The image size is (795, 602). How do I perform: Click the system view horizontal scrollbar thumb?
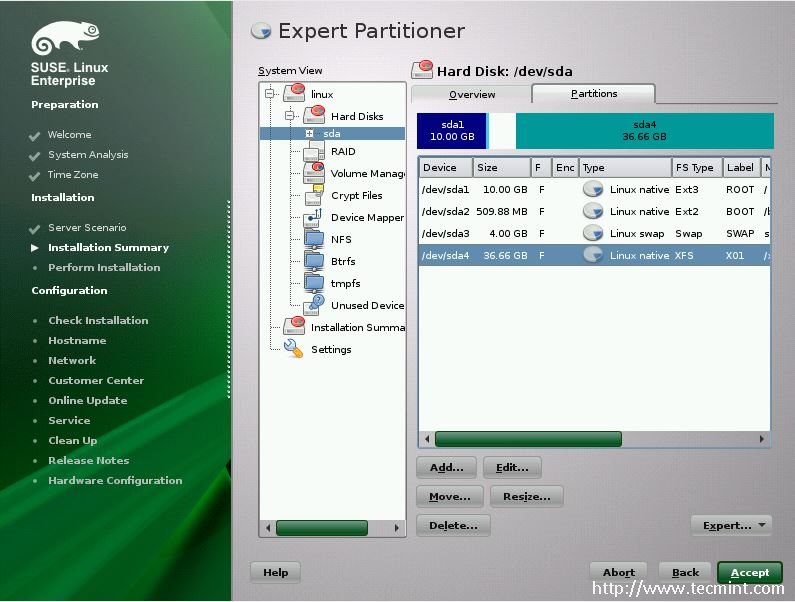pos(322,528)
